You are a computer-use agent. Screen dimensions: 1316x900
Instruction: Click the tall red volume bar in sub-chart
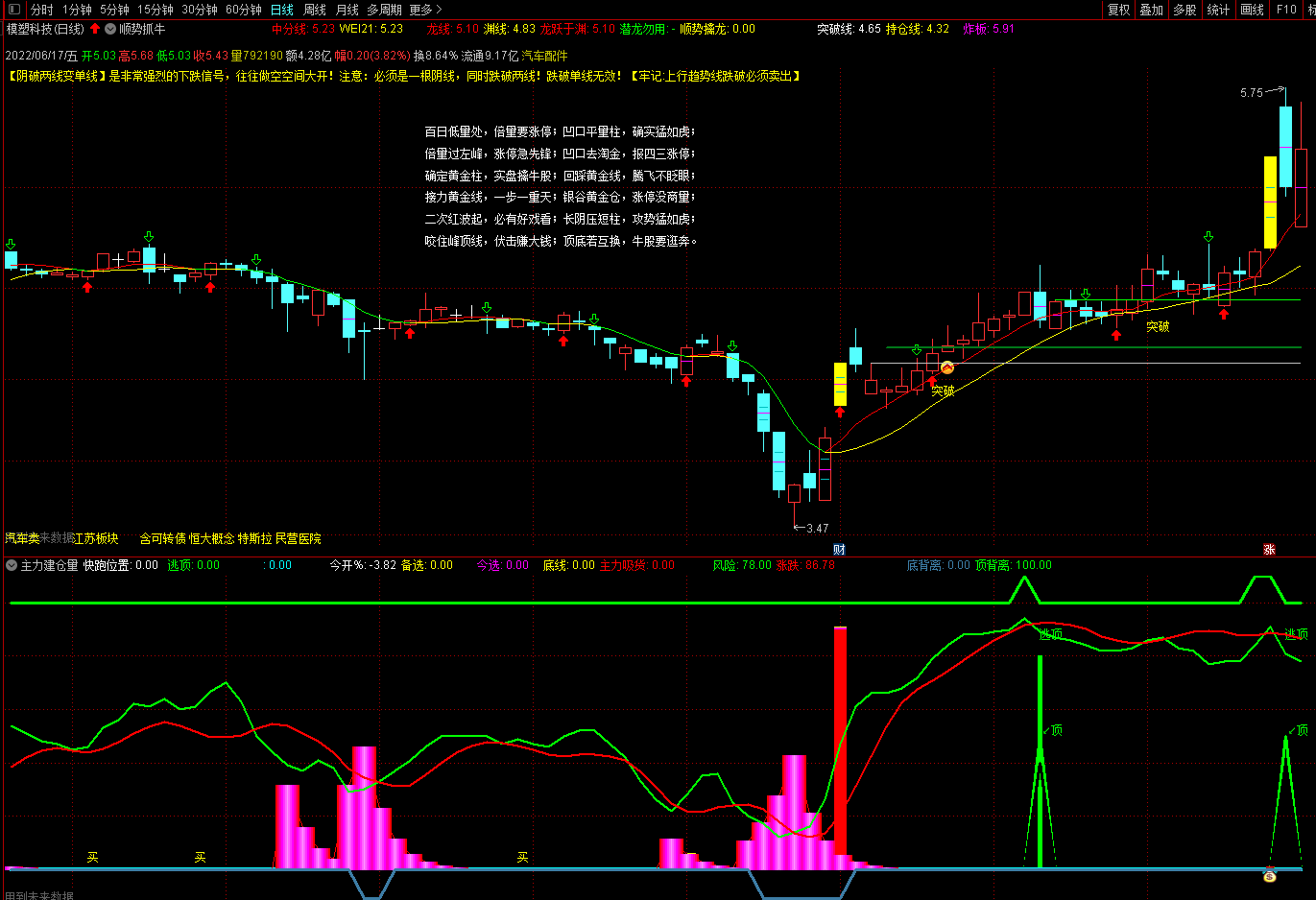[840, 741]
